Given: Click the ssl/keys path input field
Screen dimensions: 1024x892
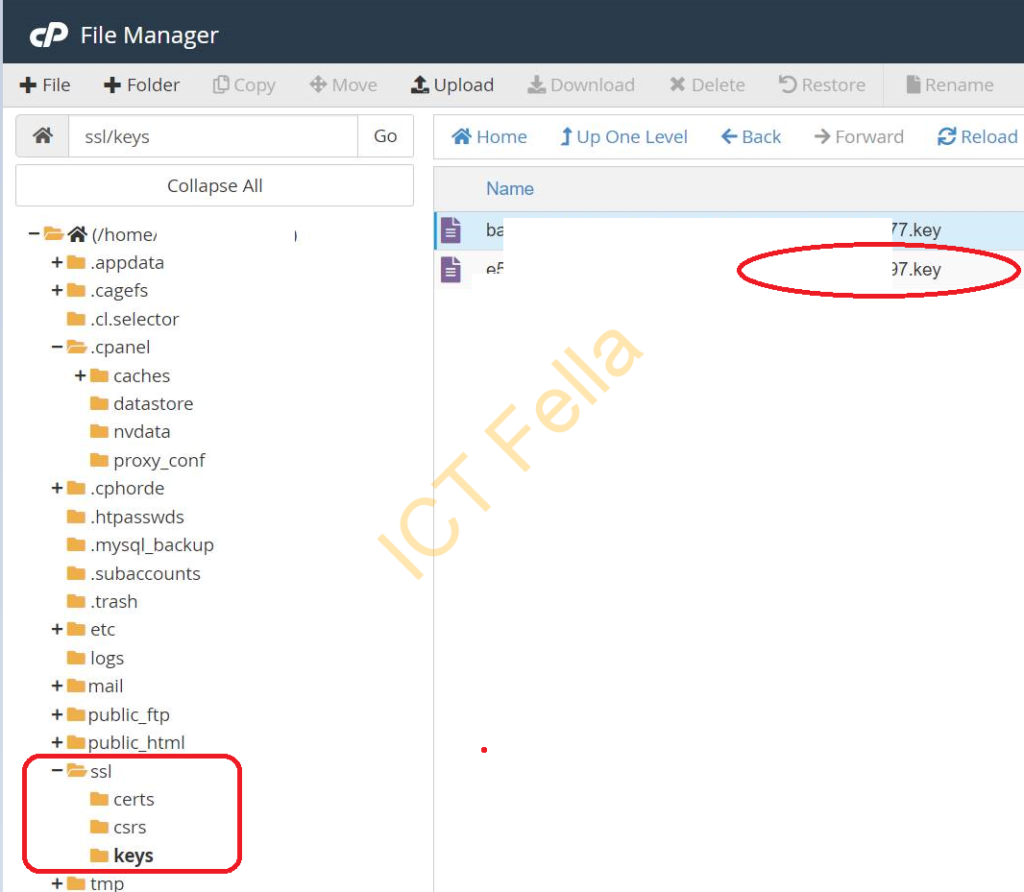Looking at the screenshot, I should (212, 136).
